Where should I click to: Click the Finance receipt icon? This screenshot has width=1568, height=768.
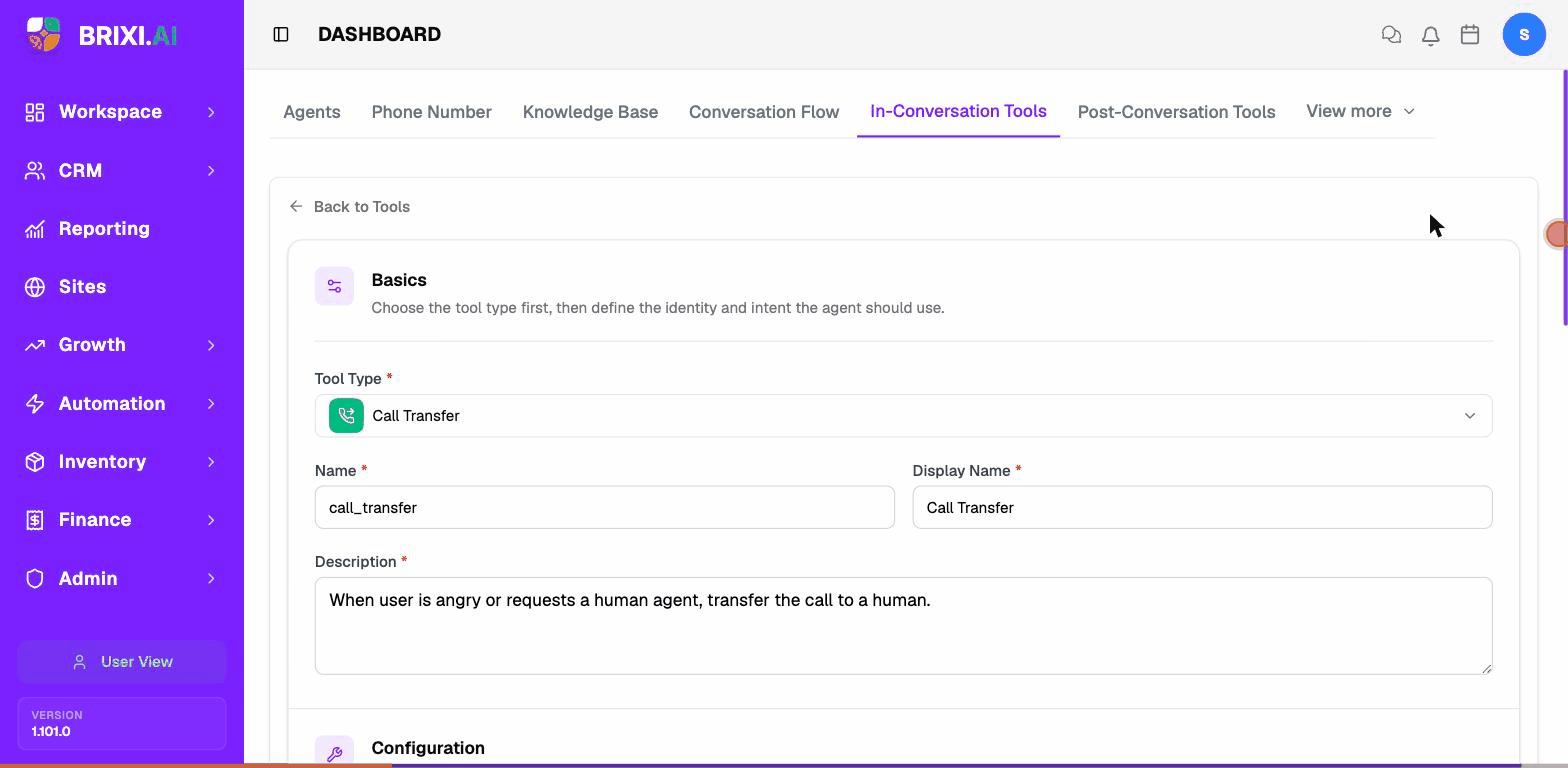click(35, 520)
